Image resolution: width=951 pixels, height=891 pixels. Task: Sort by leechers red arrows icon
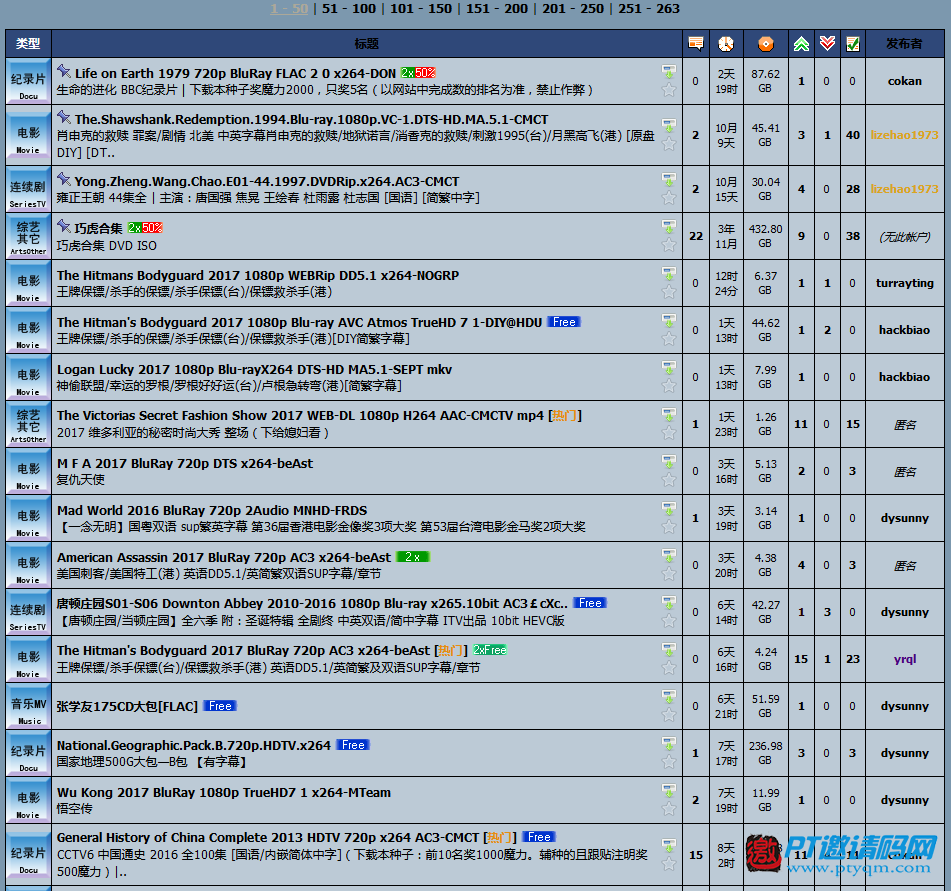(x=827, y=43)
